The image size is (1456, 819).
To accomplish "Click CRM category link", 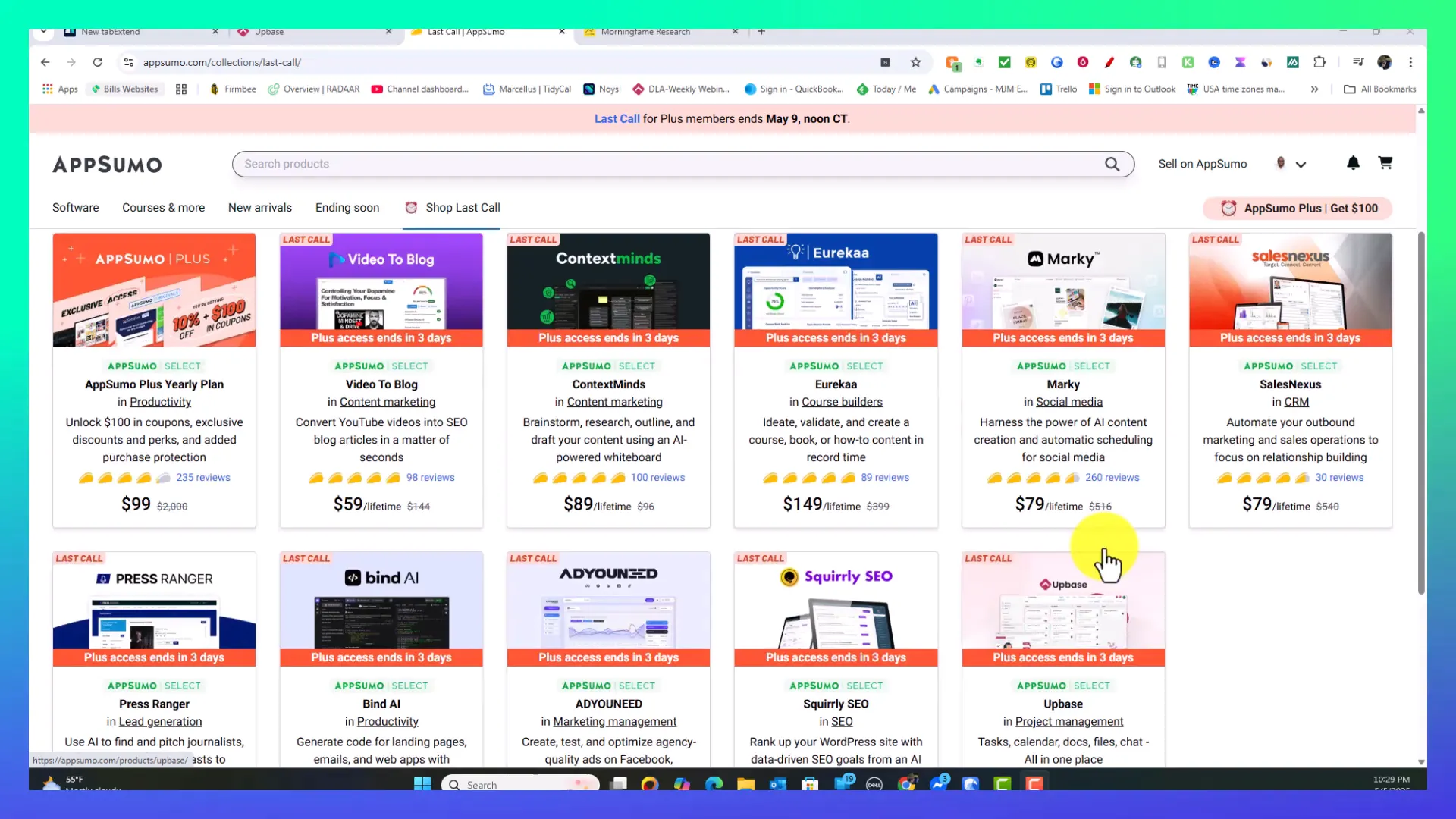I will point(1296,403).
